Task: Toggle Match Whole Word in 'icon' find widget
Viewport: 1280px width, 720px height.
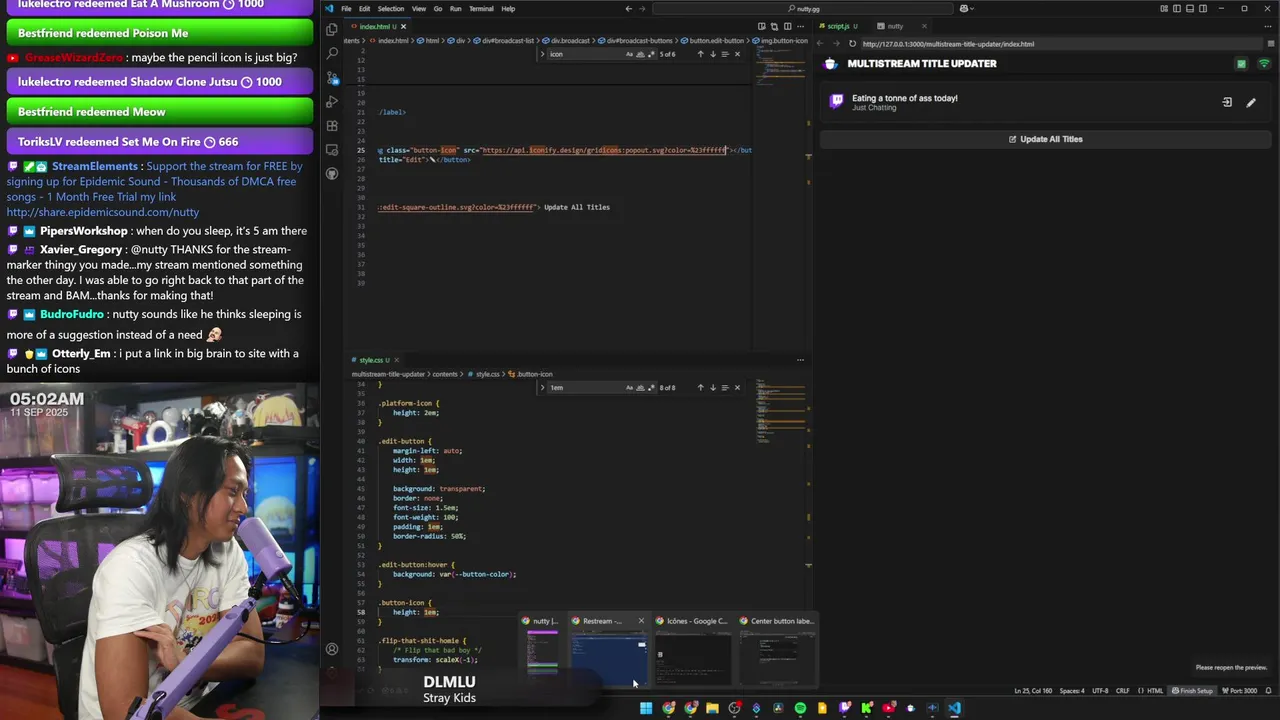Action: coord(640,54)
